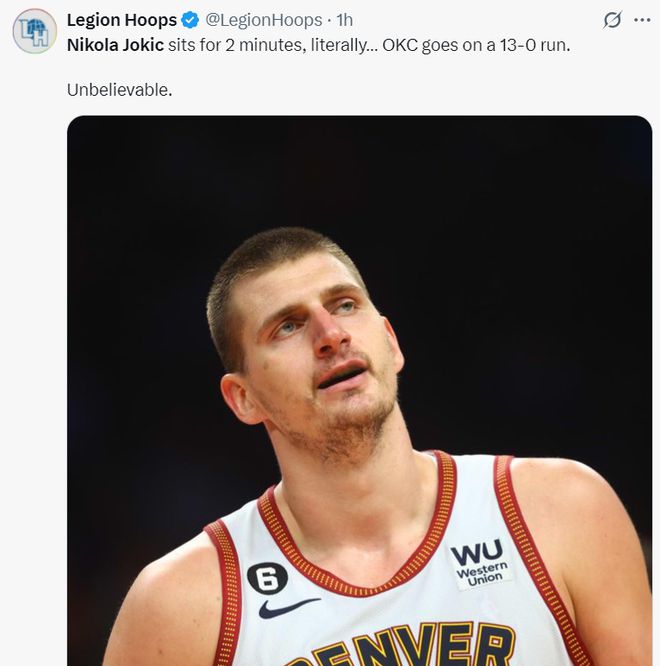Viewport: 660px width, 666px height.
Task: Click the "Unbelievable." line of the post
Action: click(x=120, y=89)
